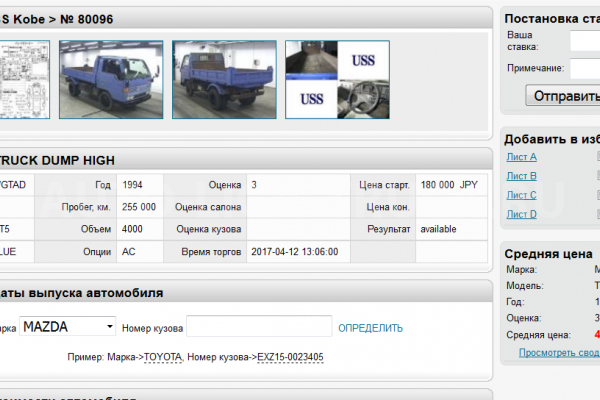600x400 pixels.
Task: Select the engine volume value 4000
Action: (x=132, y=229)
